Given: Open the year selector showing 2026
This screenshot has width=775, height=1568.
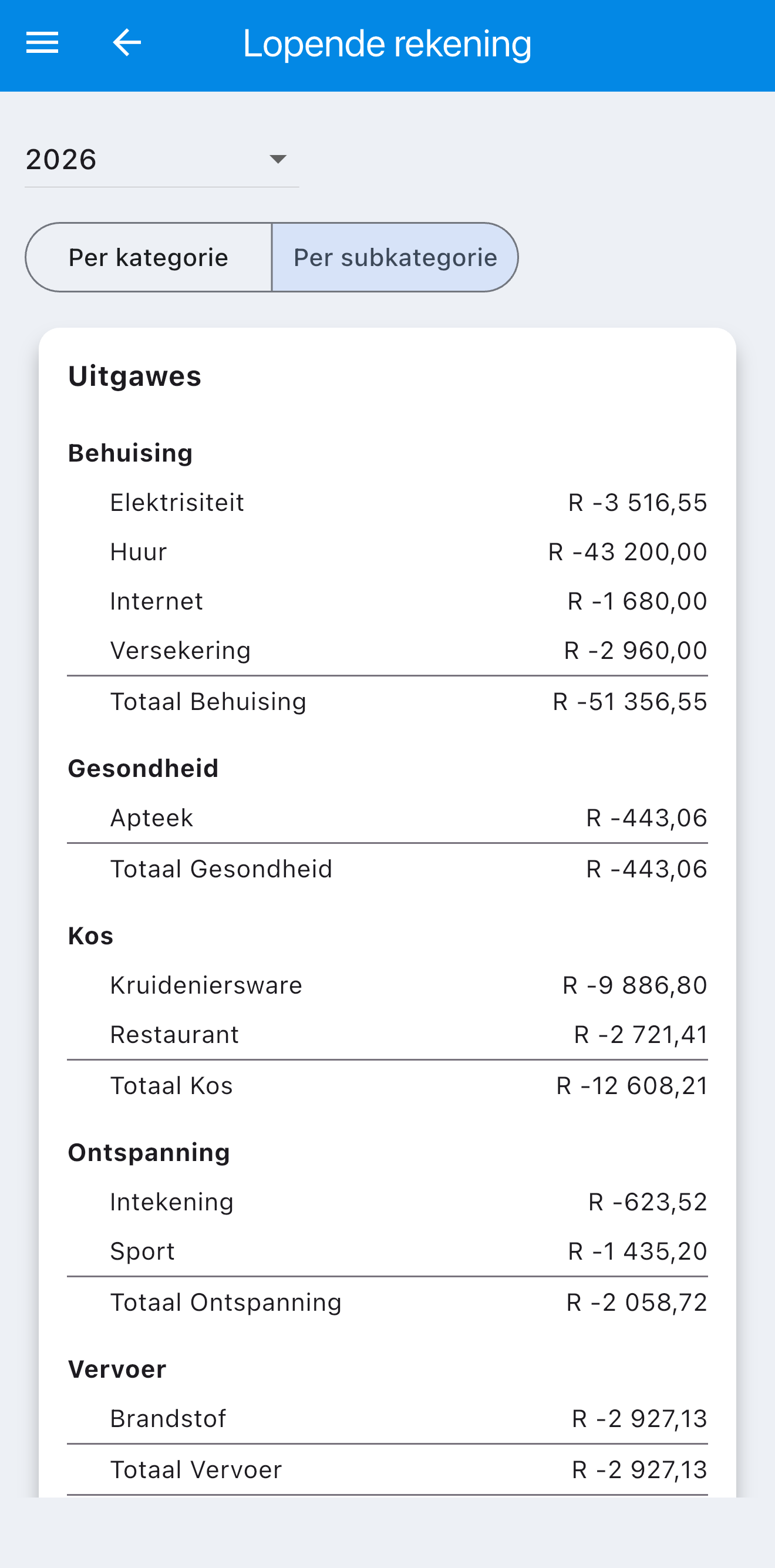Looking at the screenshot, I should coord(162,160).
